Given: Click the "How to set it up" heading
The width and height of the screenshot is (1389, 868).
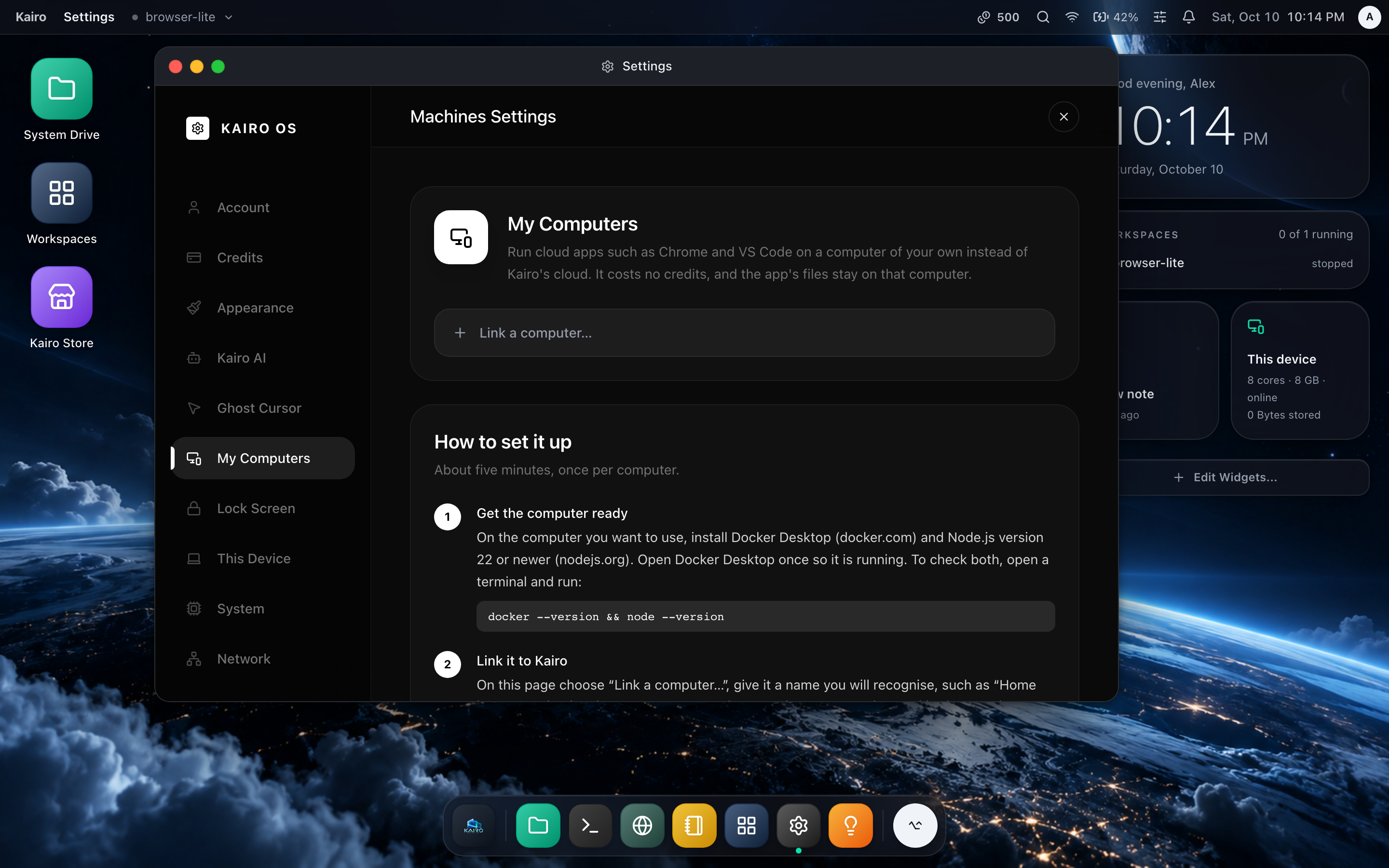Looking at the screenshot, I should pos(503,442).
